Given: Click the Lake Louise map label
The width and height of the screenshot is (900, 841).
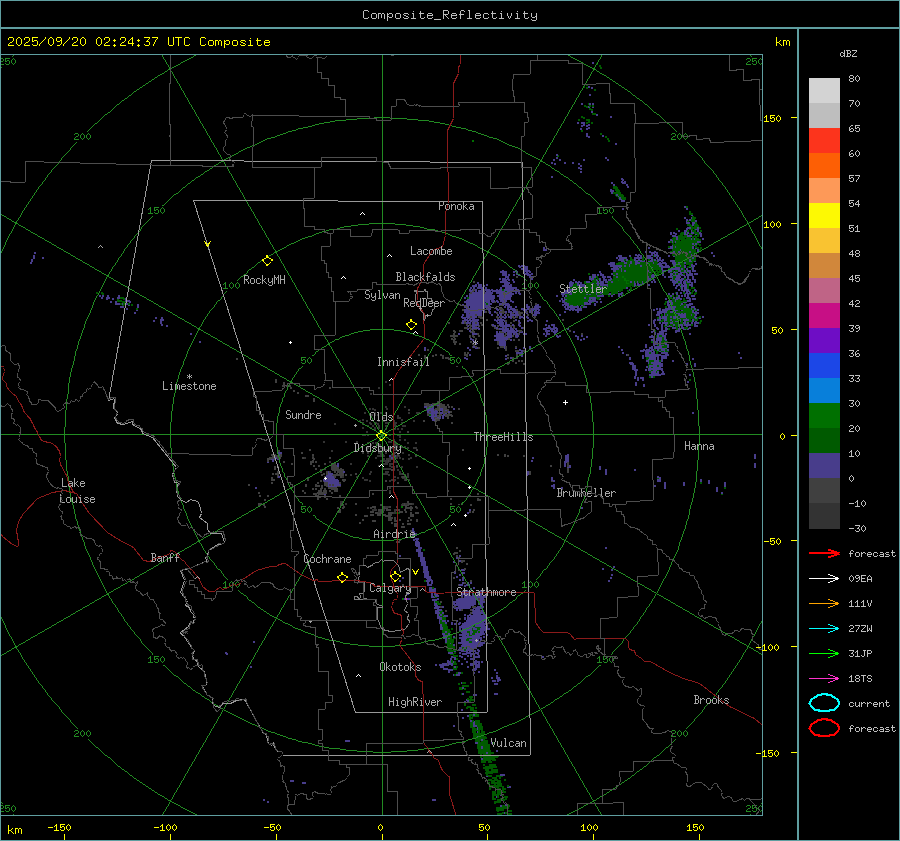Looking at the screenshot, I should 78,491.
